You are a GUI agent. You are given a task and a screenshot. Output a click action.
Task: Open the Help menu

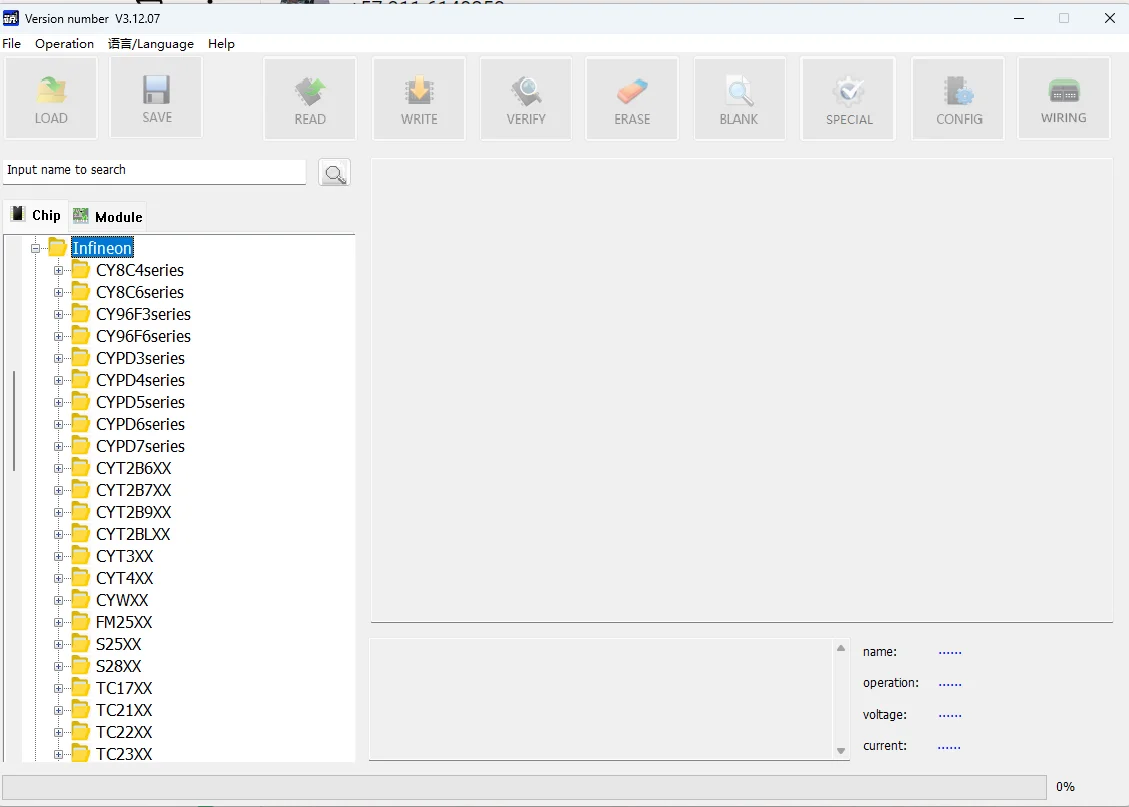point(221,44)
